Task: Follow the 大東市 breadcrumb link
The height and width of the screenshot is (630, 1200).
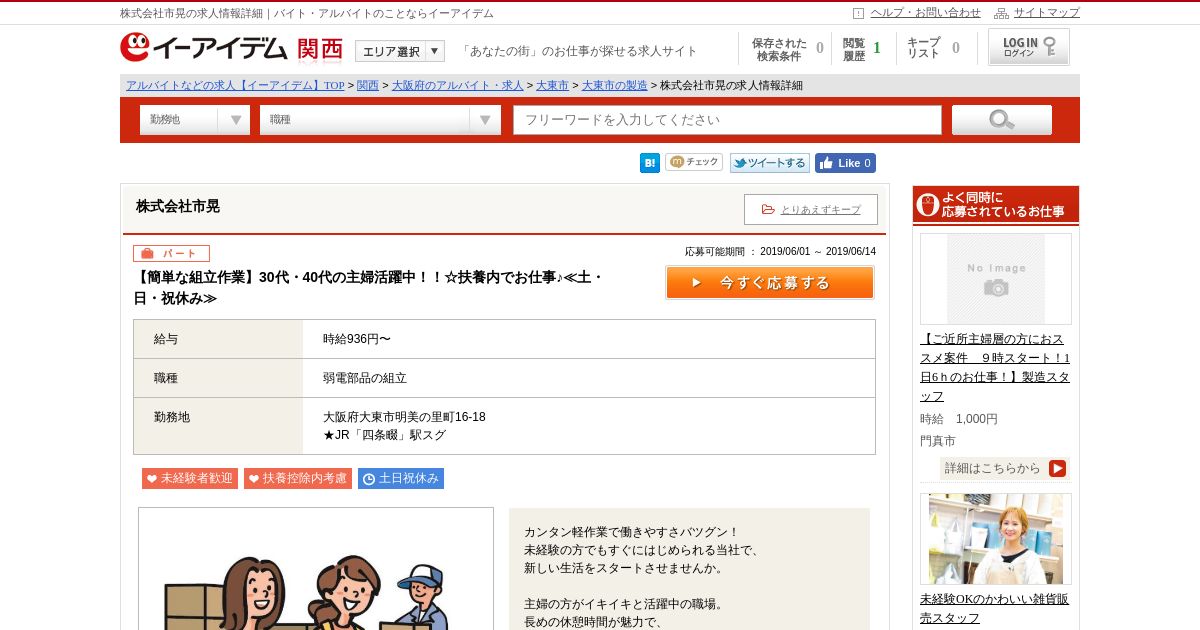Action: [552, 85]
